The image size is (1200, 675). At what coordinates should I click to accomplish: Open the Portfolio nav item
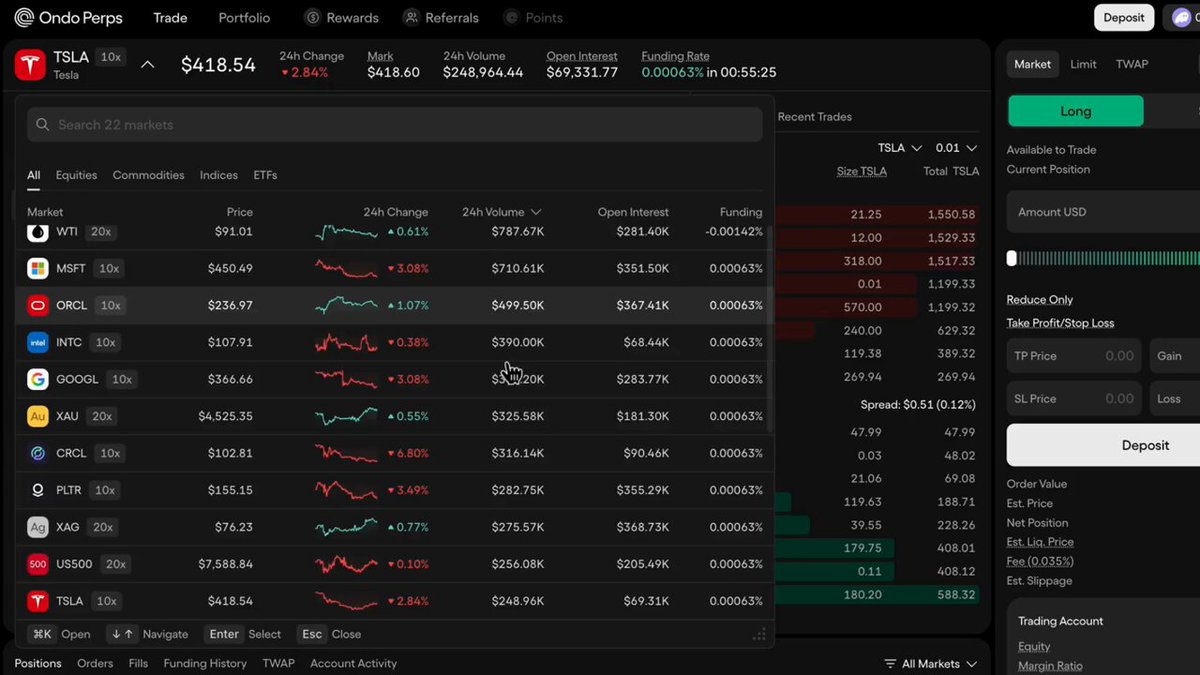click(244, 18)
